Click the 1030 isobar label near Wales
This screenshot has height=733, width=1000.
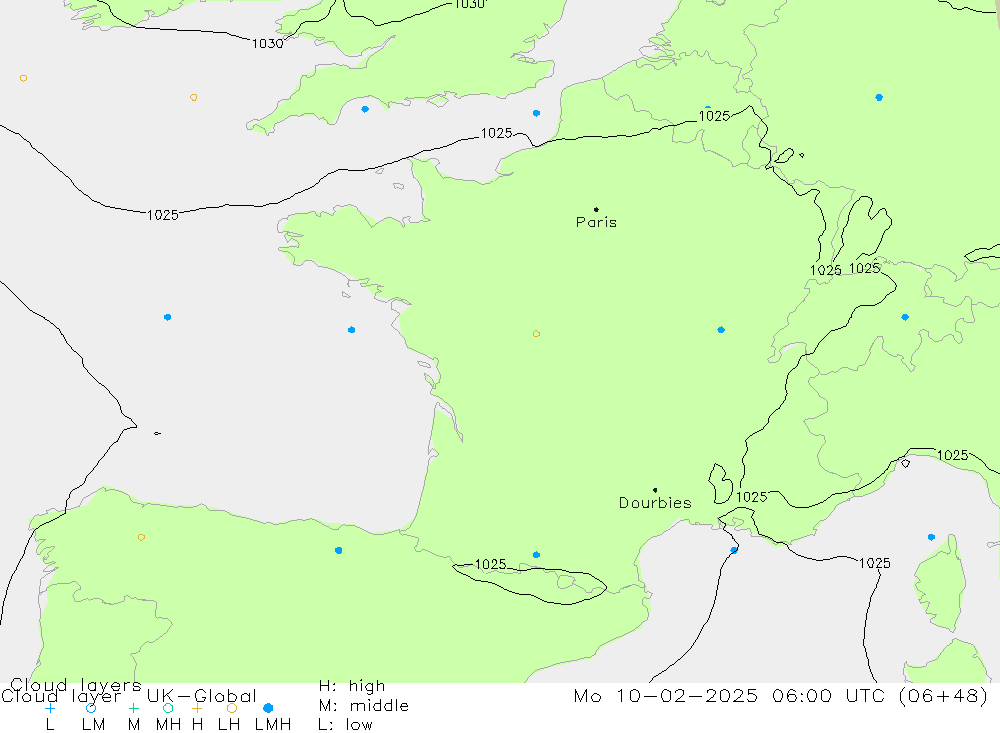[x=267, y=43]
